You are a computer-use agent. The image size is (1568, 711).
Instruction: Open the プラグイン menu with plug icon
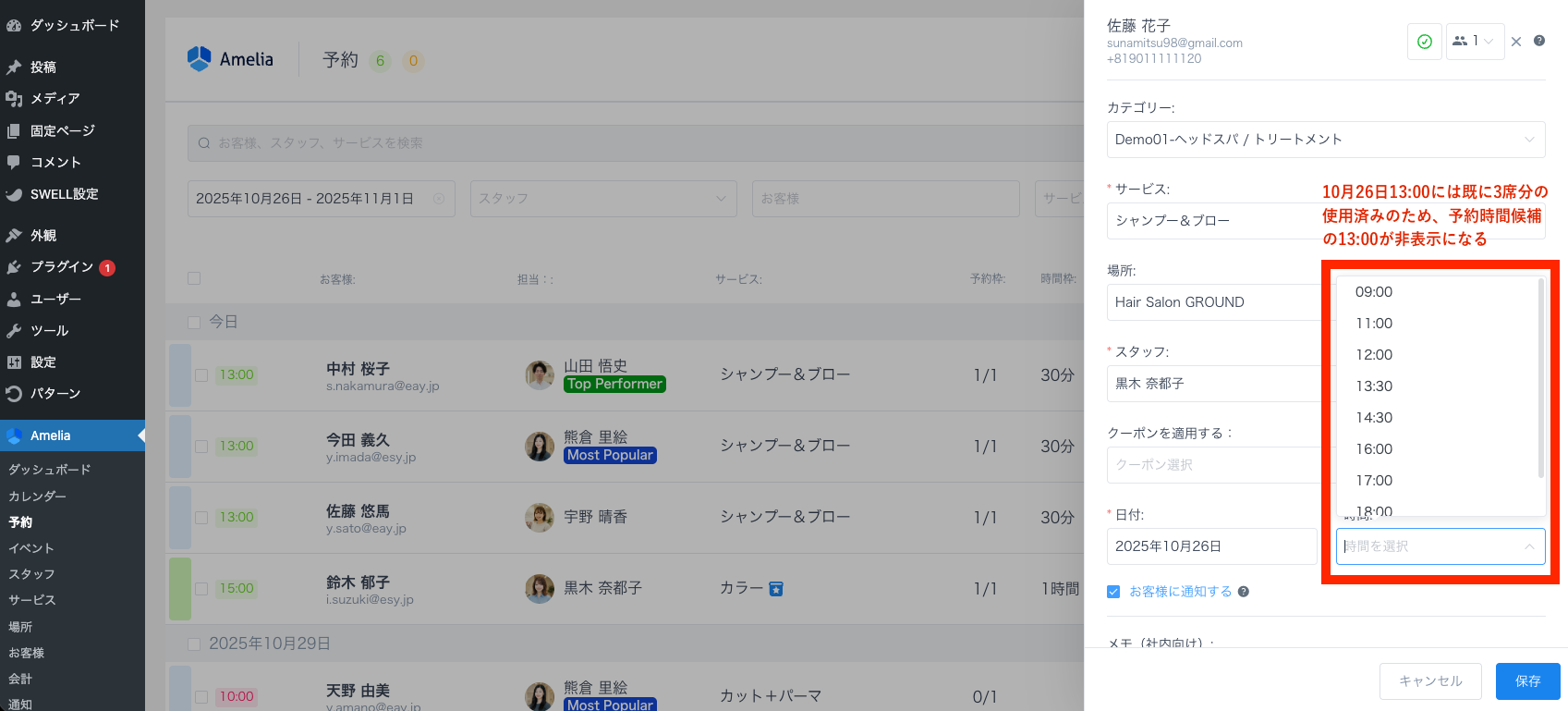(14, 267)
